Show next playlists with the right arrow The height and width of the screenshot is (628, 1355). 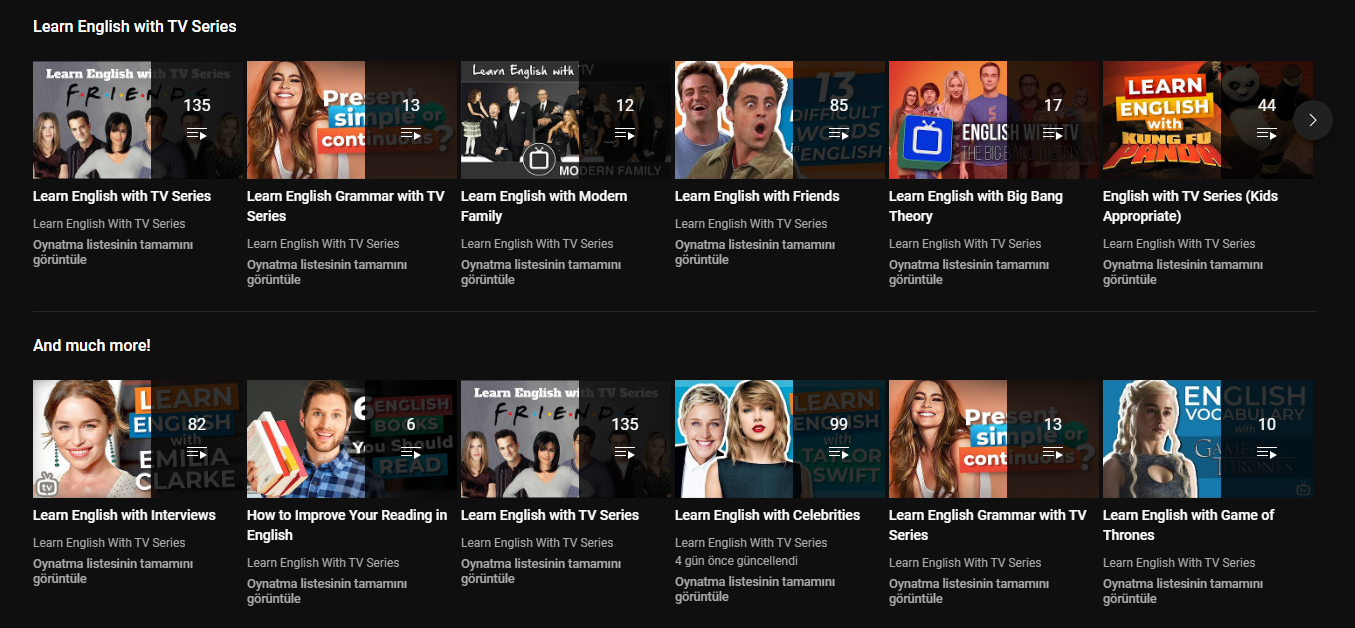click(x=1313, y=120)
